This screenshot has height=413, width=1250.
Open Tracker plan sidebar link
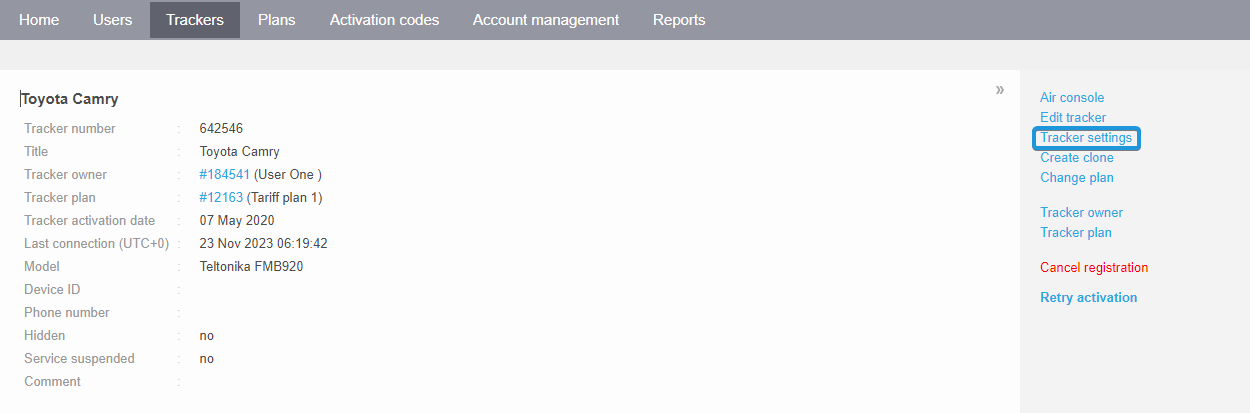click(x=1076, y=233)
